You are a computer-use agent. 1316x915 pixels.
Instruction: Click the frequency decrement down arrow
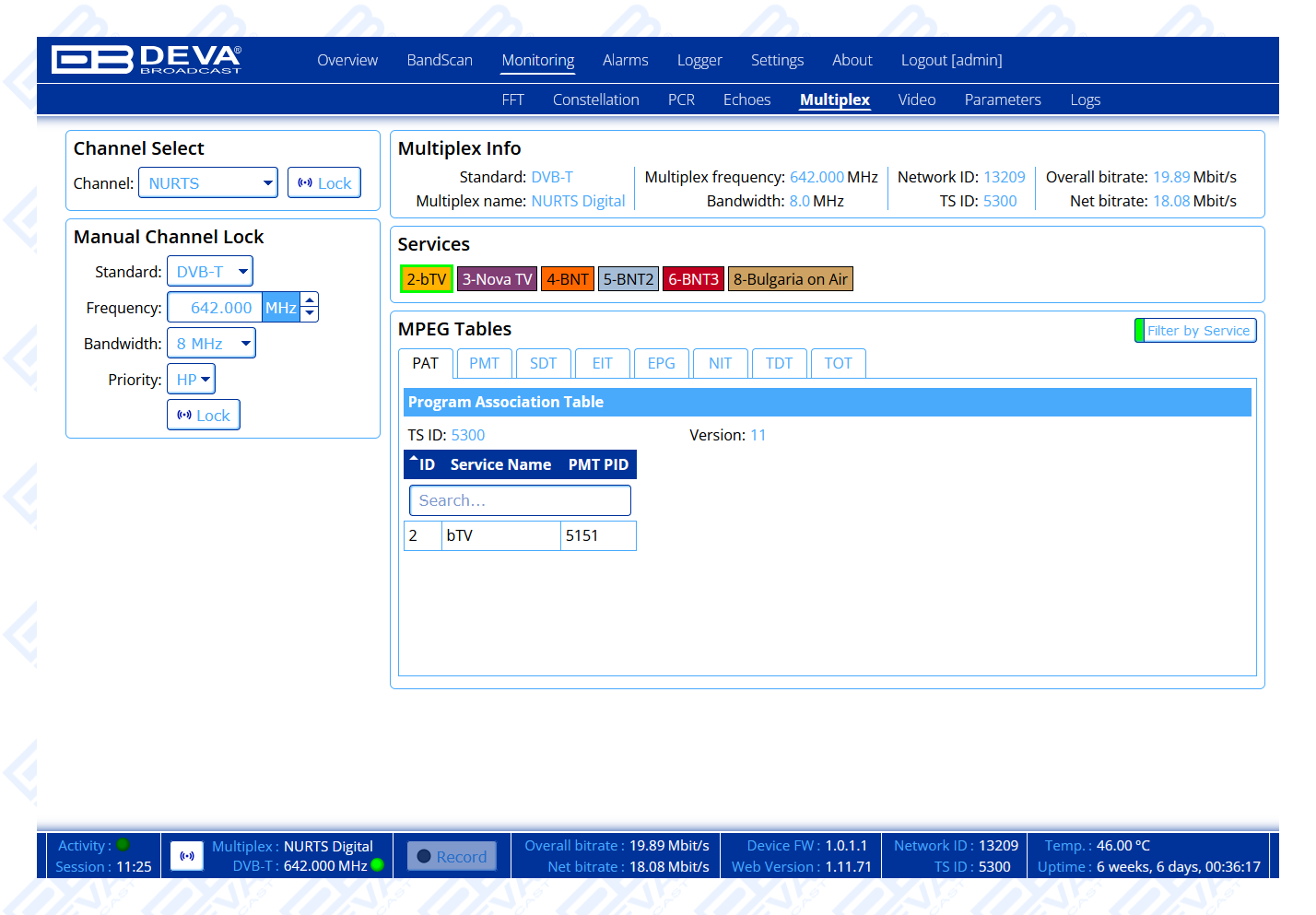311,314
